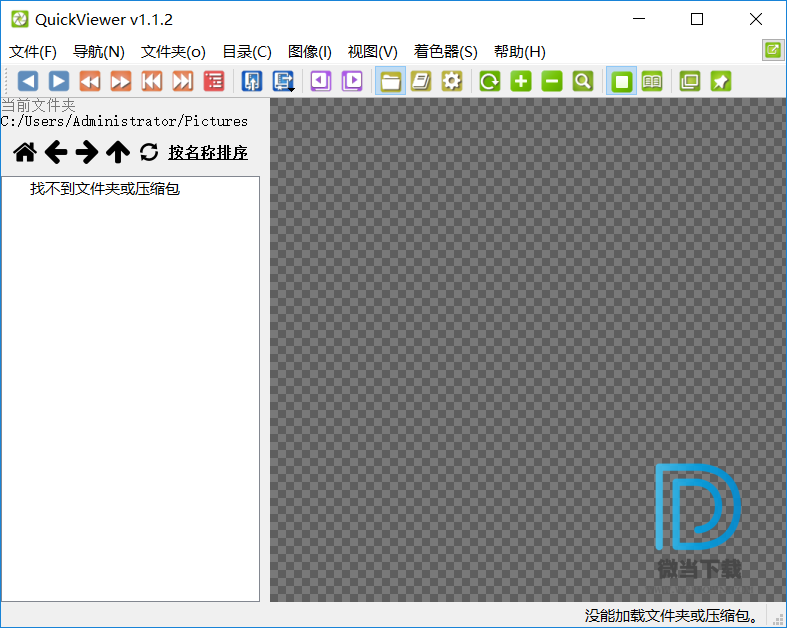Click the QuickViewer app icon in title bar
This screenshot has width=787, height=628.
click(x=20, y=19)
